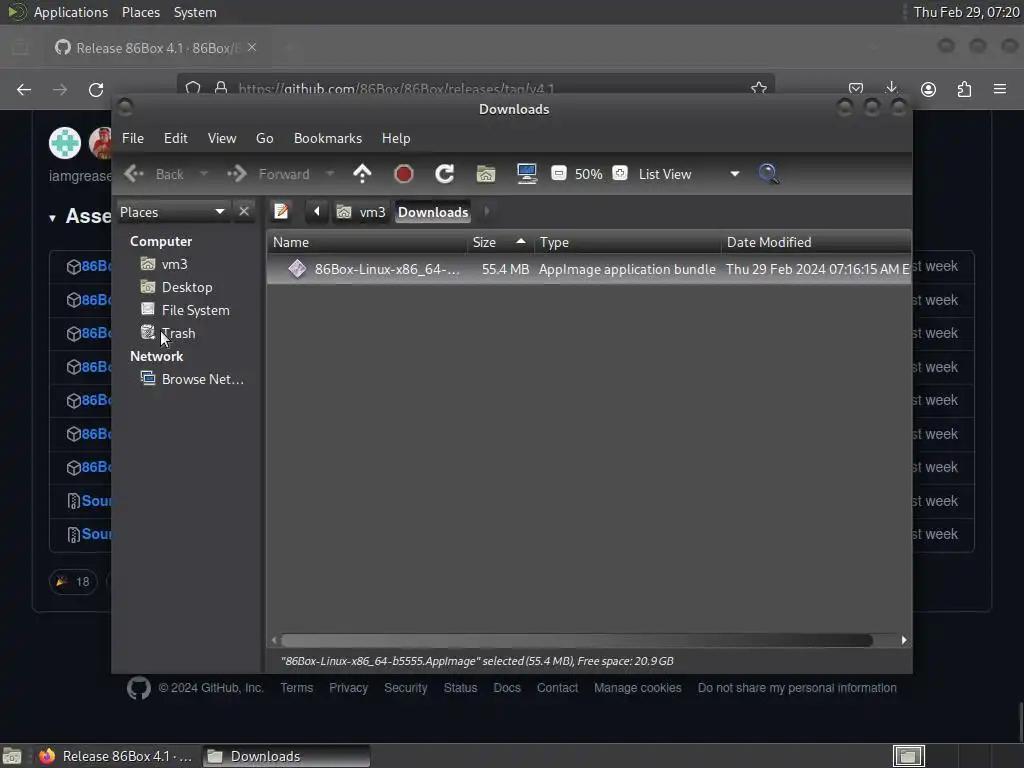This screenshot has width=1024, height=768.
Task: Click the 86Box AppImage file icon
Action: tap(297, 268)
